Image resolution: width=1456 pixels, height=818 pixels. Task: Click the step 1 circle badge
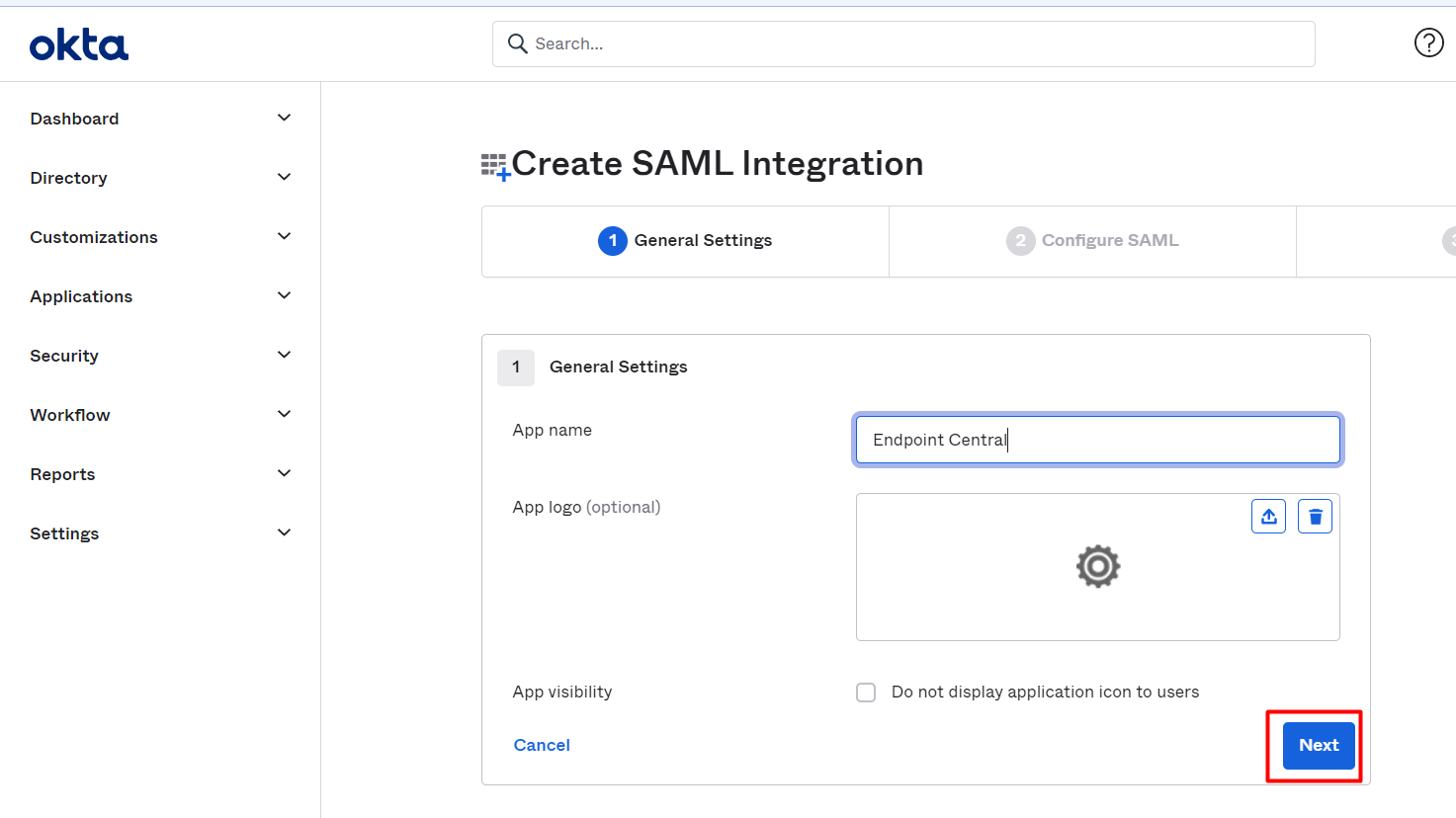coord(612,241)
